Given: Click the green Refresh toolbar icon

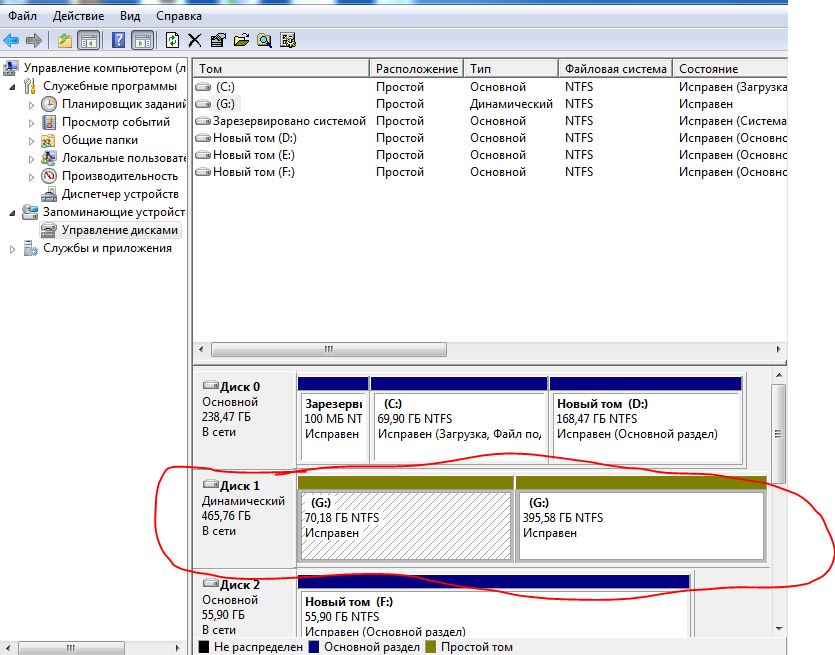Looking at the screenshot, I should [x=172, y=40].
